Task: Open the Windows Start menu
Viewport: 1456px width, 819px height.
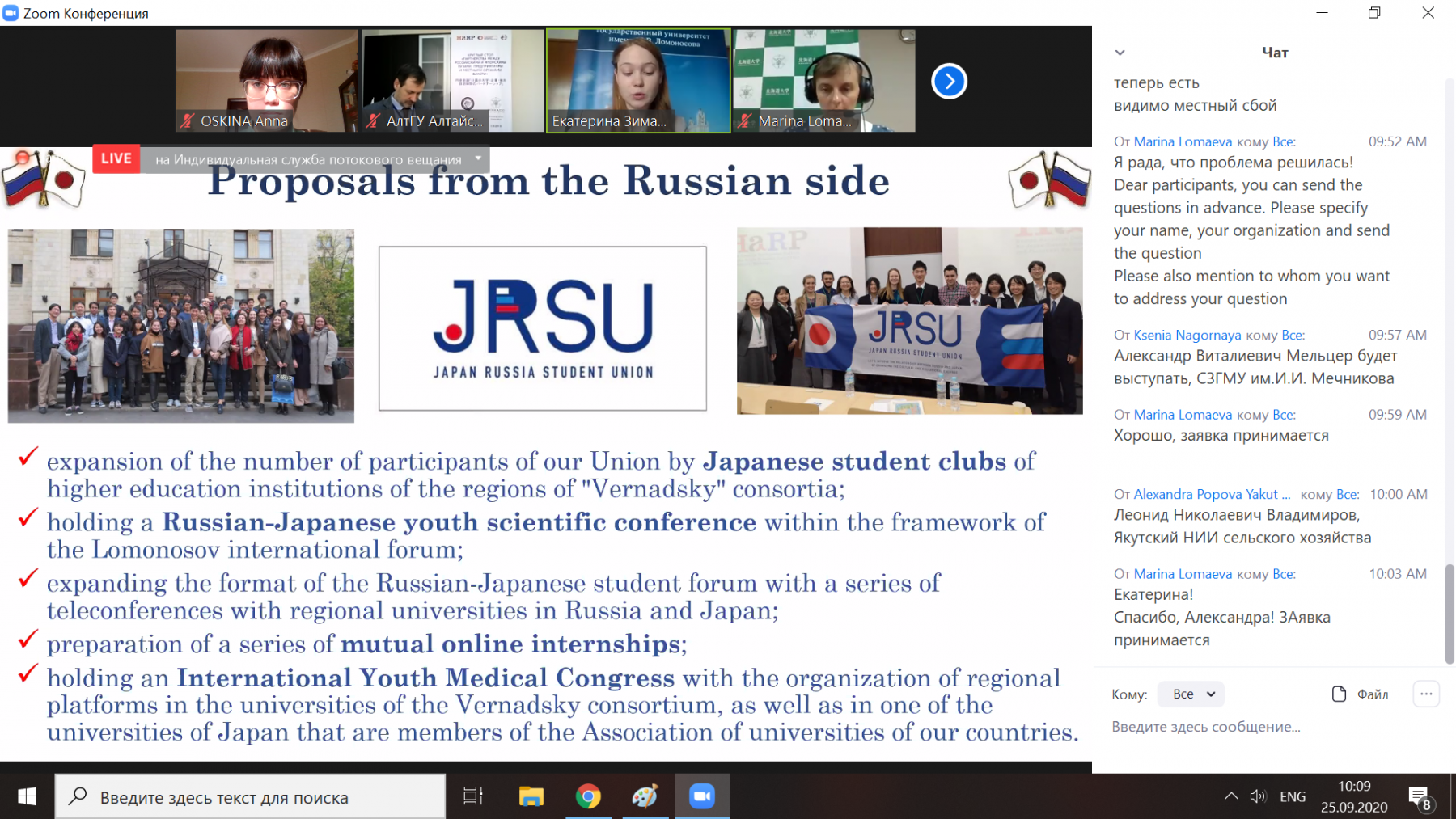Action: click(x=27, y=796)
